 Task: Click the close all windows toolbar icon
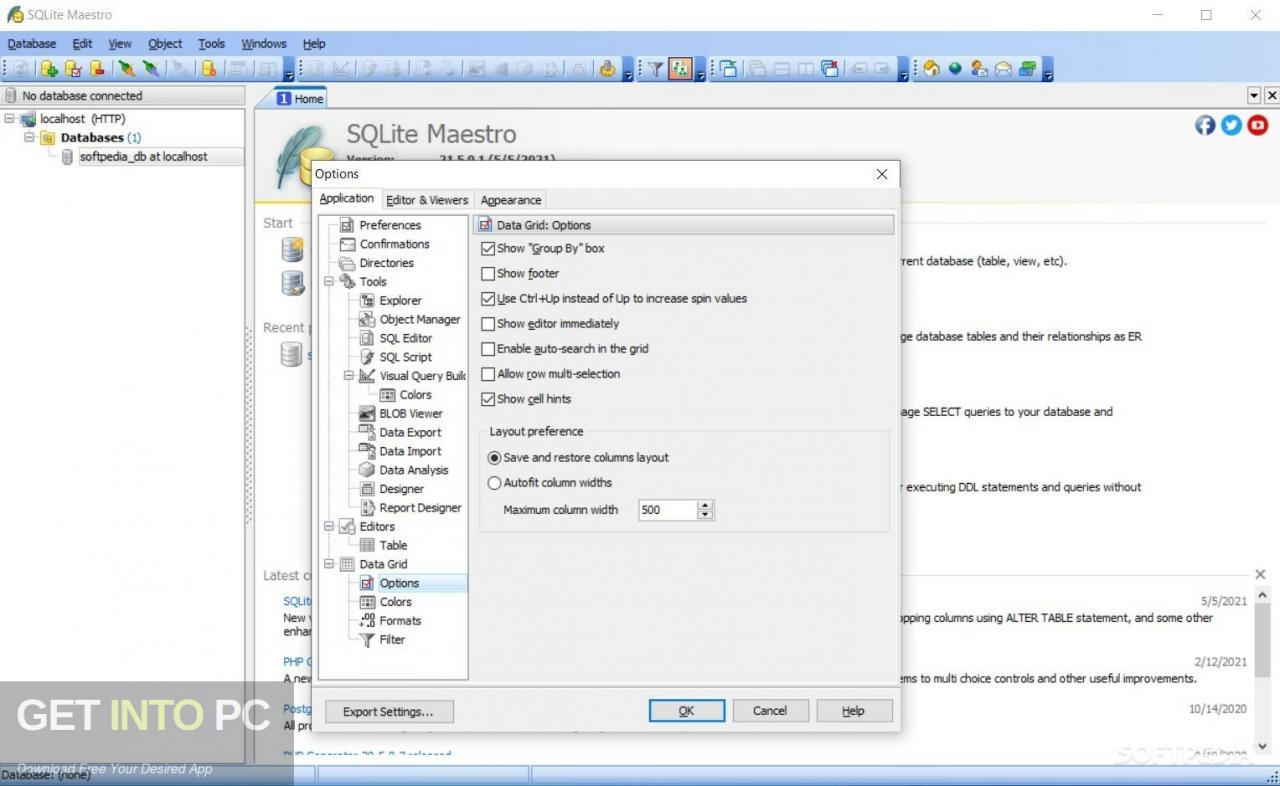pyautogui.click(x=829, y=69)
